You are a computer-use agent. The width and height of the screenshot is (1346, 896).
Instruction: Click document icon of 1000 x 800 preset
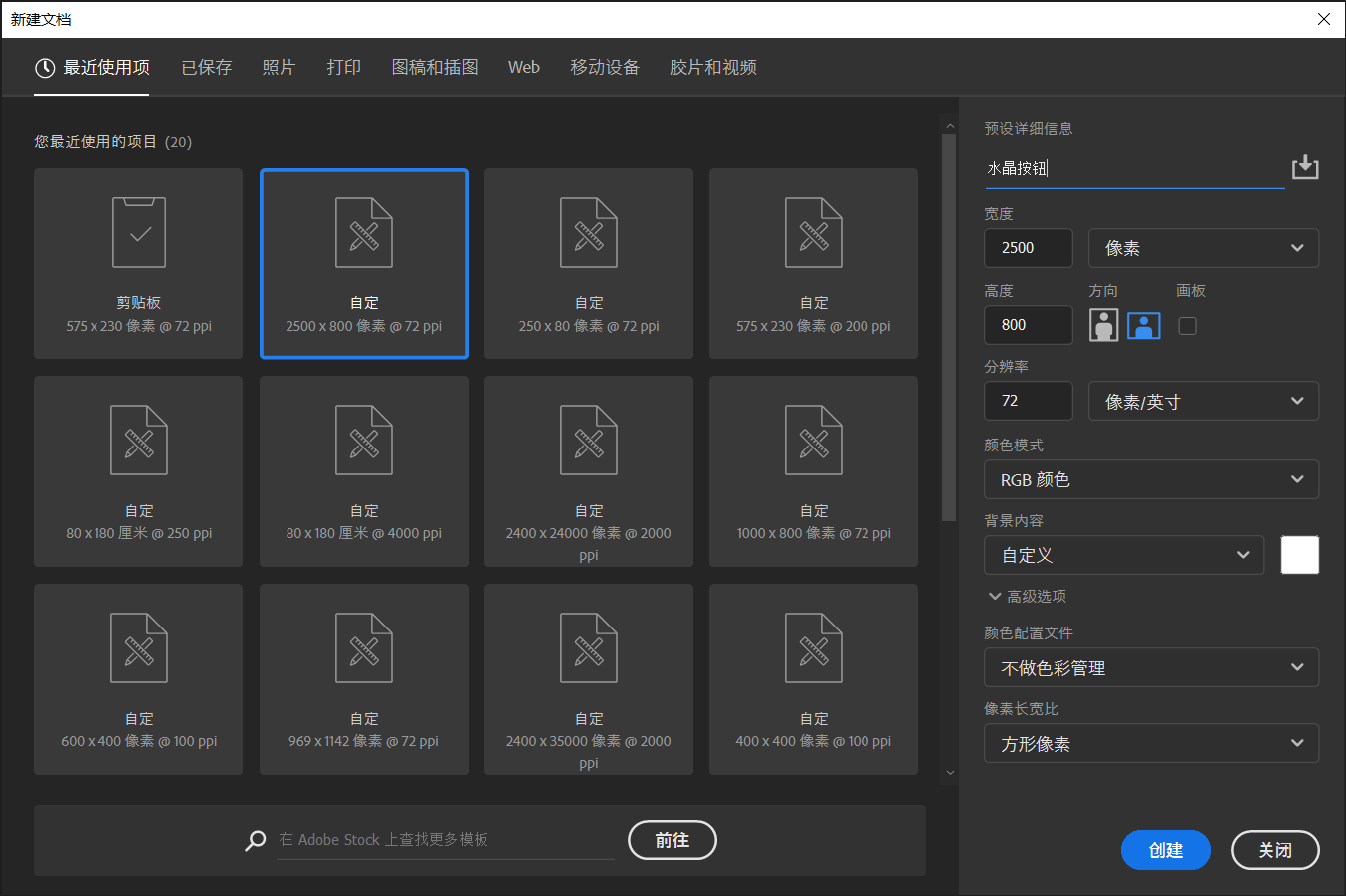(814, 440)
